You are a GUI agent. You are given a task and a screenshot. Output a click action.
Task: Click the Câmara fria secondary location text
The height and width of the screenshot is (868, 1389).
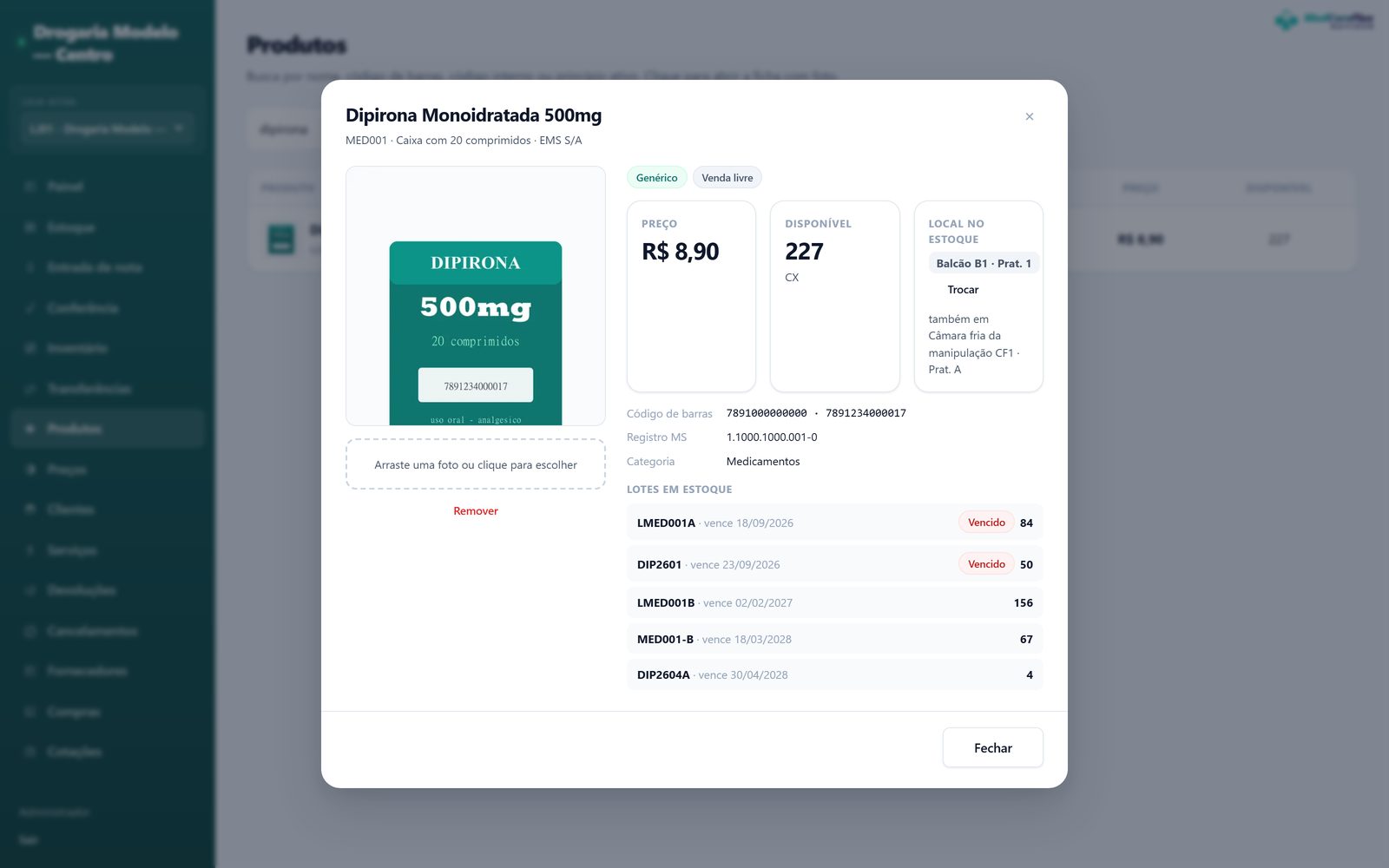point(974,345)
